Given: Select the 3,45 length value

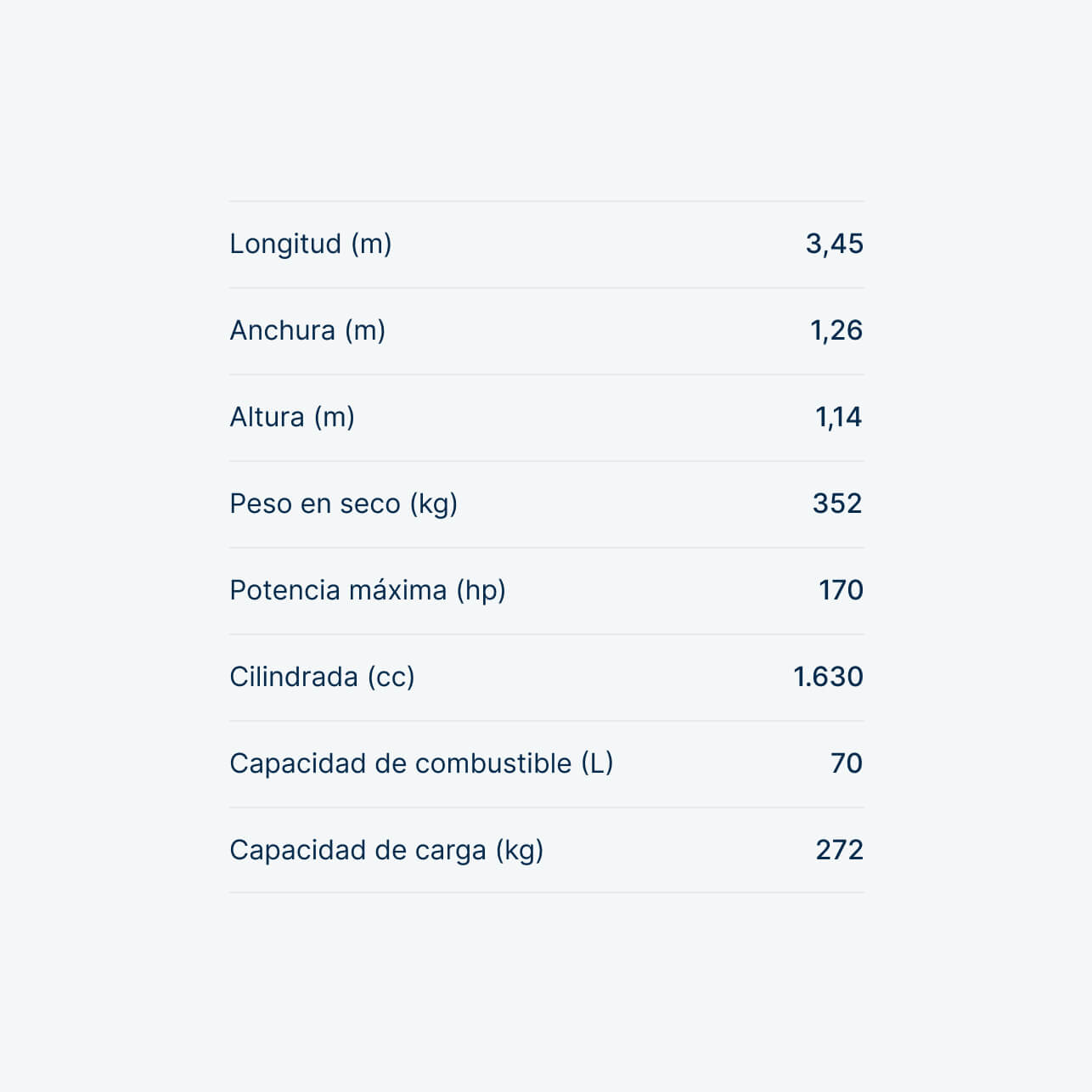Looking at the screenshot, I should pos(834,244).
